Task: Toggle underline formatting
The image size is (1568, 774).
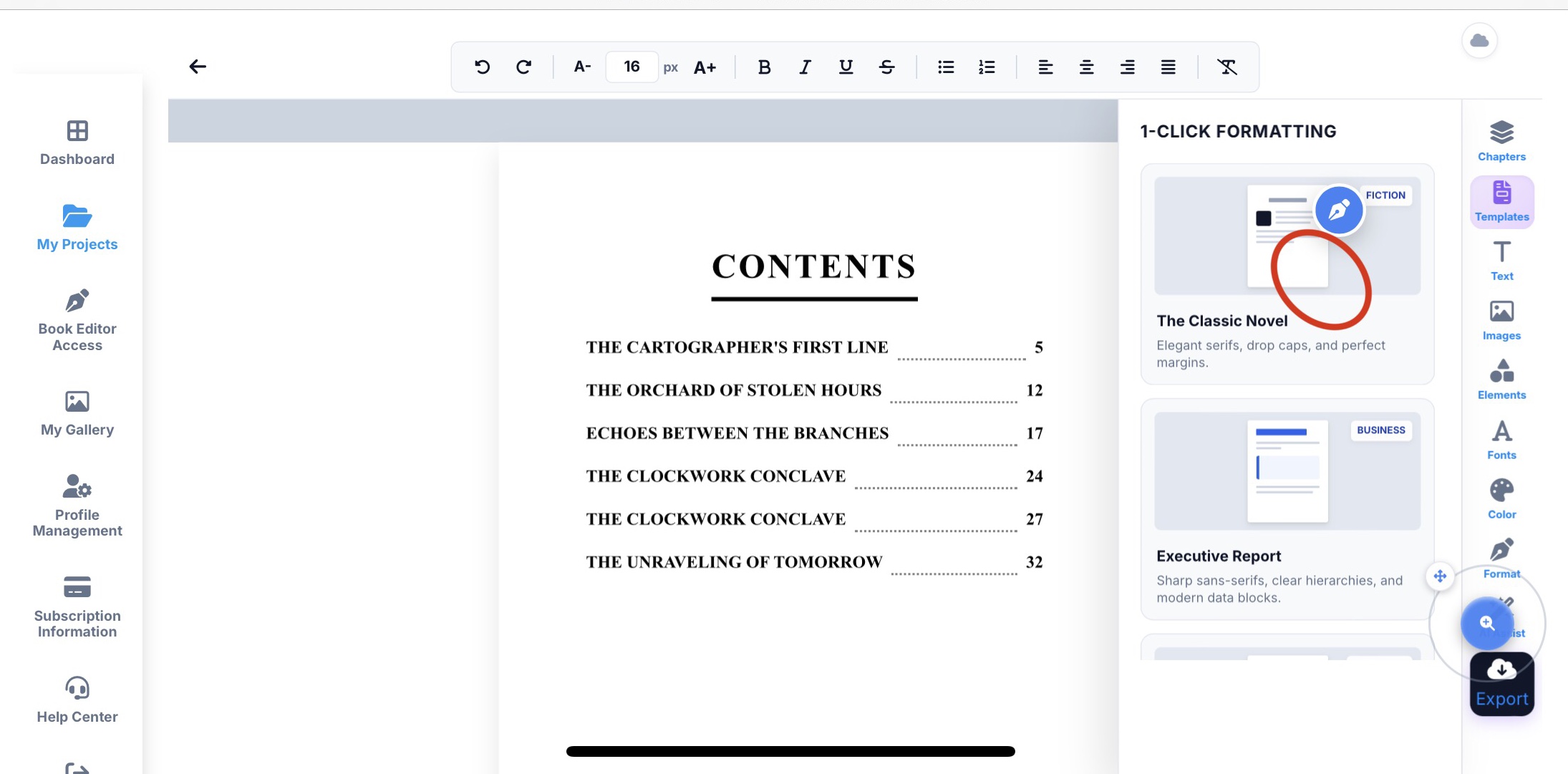Action: tap(846, 67)
